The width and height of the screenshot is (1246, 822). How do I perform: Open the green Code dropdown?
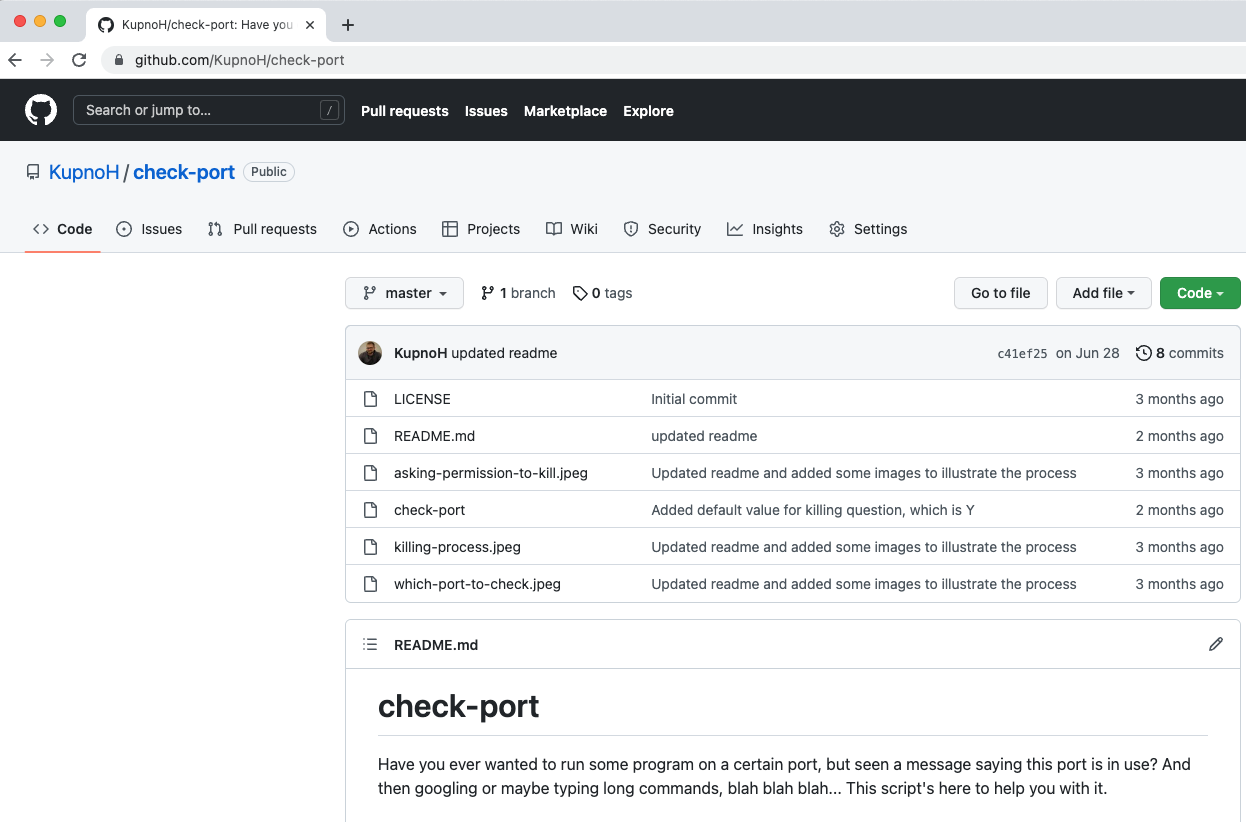point(1200,293)
